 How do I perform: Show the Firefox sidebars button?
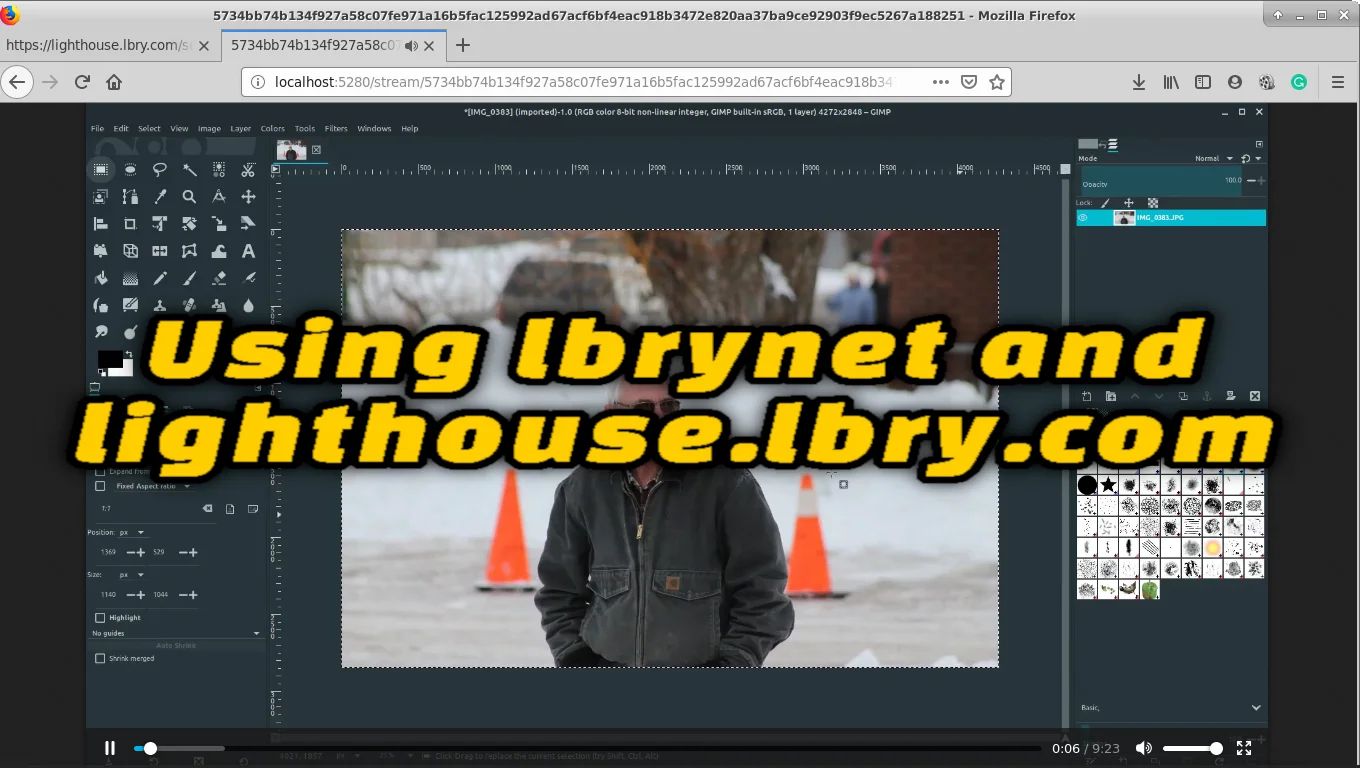[x=1203, y=82]
